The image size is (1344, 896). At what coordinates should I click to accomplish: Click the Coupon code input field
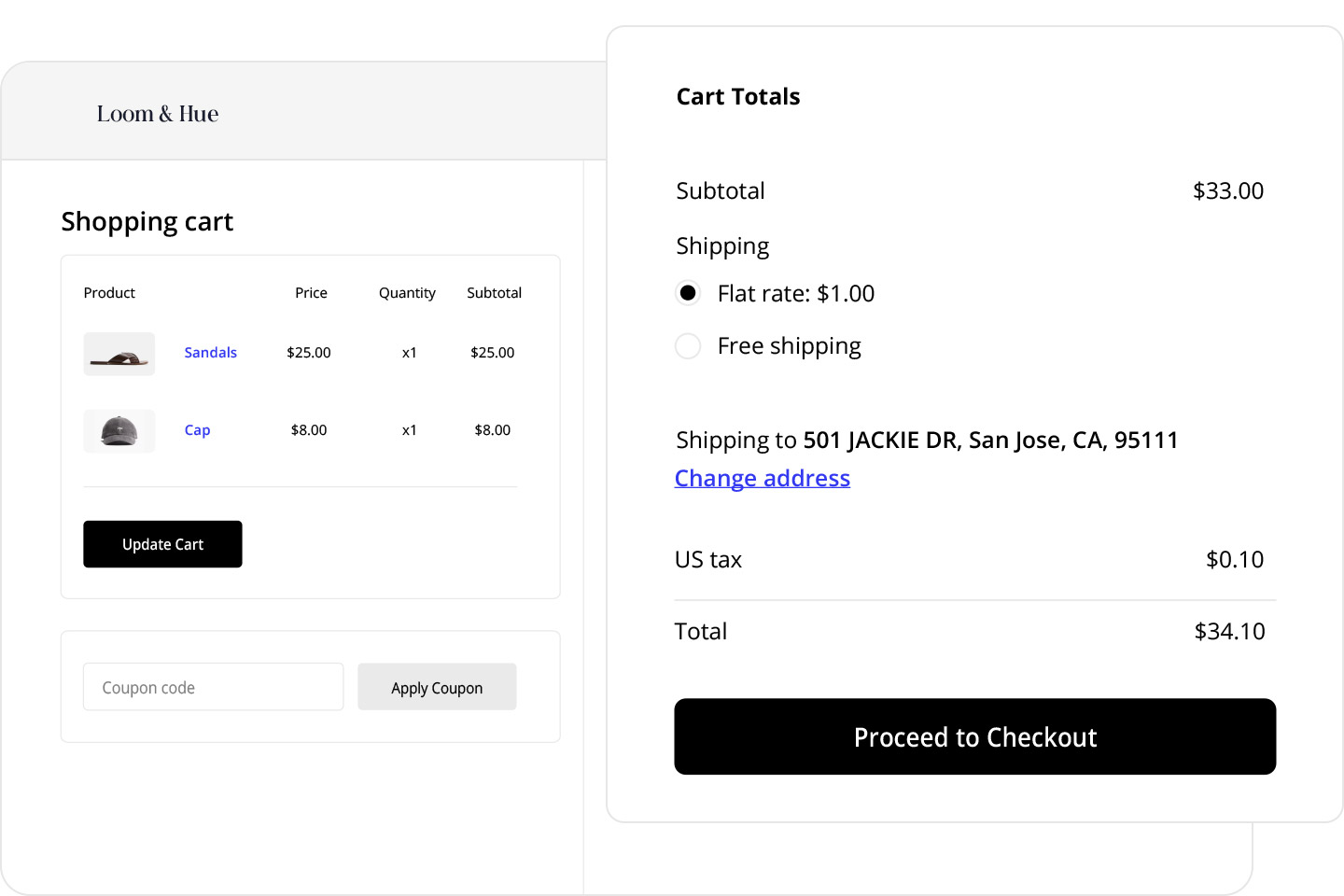coord(213,686)
